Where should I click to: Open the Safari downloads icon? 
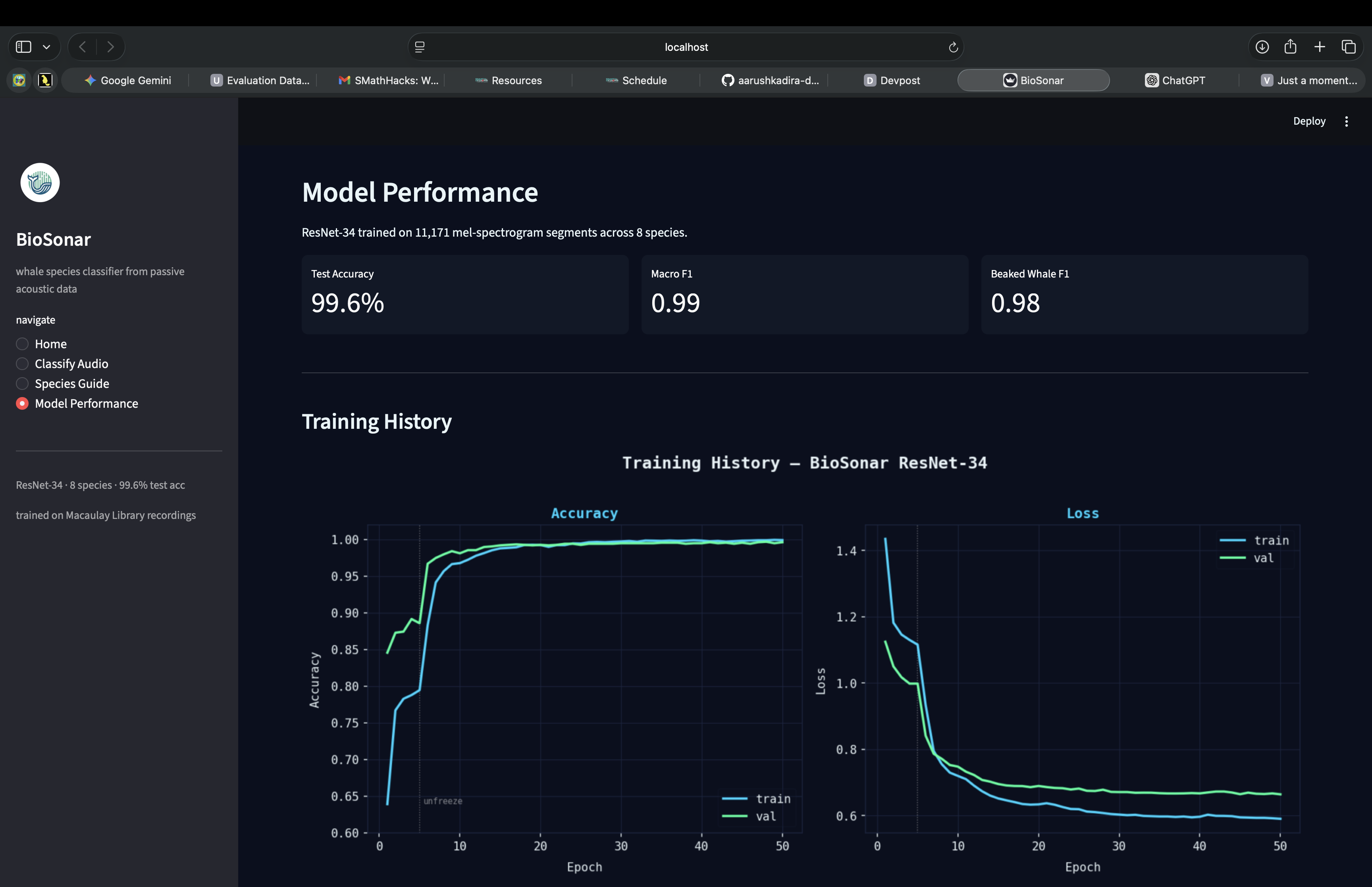click(x=1262, y=47)
